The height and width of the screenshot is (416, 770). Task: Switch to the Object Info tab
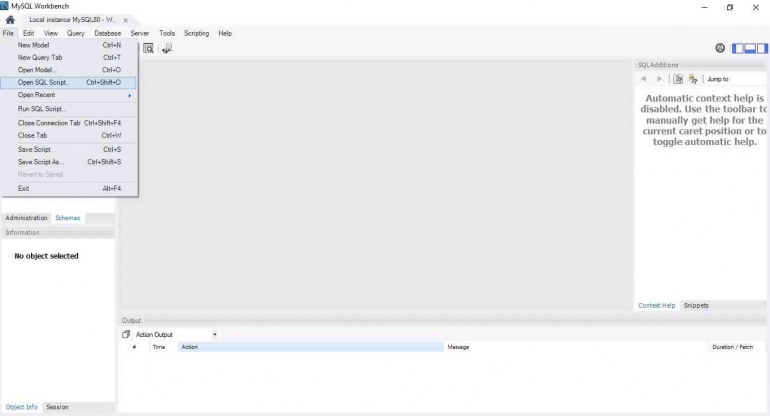(22, 407)
